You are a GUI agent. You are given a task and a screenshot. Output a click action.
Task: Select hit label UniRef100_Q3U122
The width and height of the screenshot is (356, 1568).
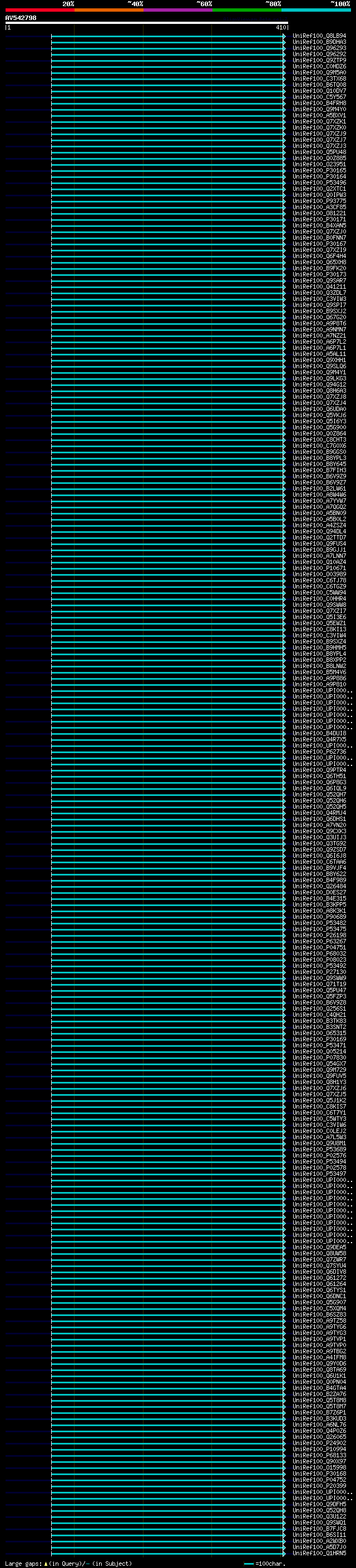319,1516
